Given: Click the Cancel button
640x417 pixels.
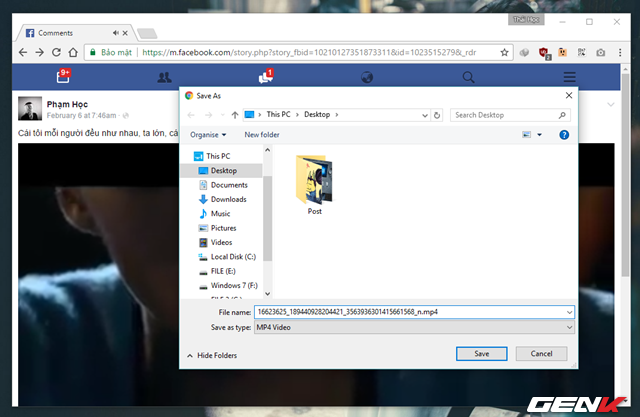Looking at the screenshot, I should coord(541,354).
